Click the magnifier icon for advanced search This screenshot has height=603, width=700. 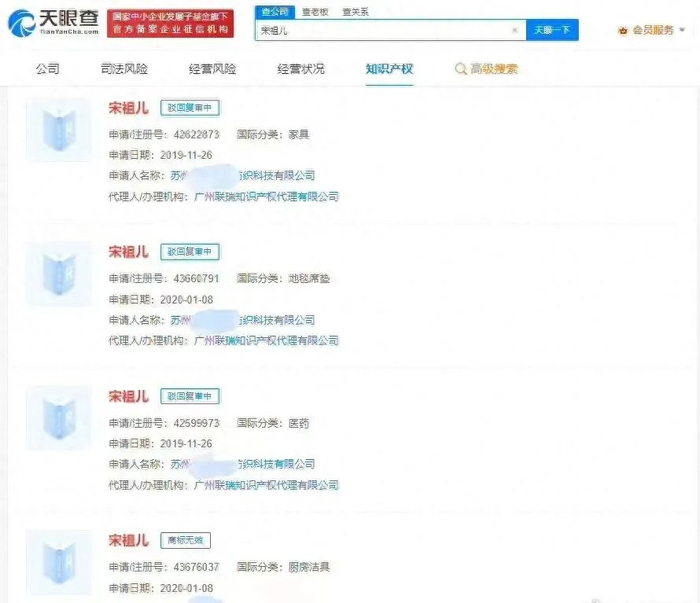point(460,69)
